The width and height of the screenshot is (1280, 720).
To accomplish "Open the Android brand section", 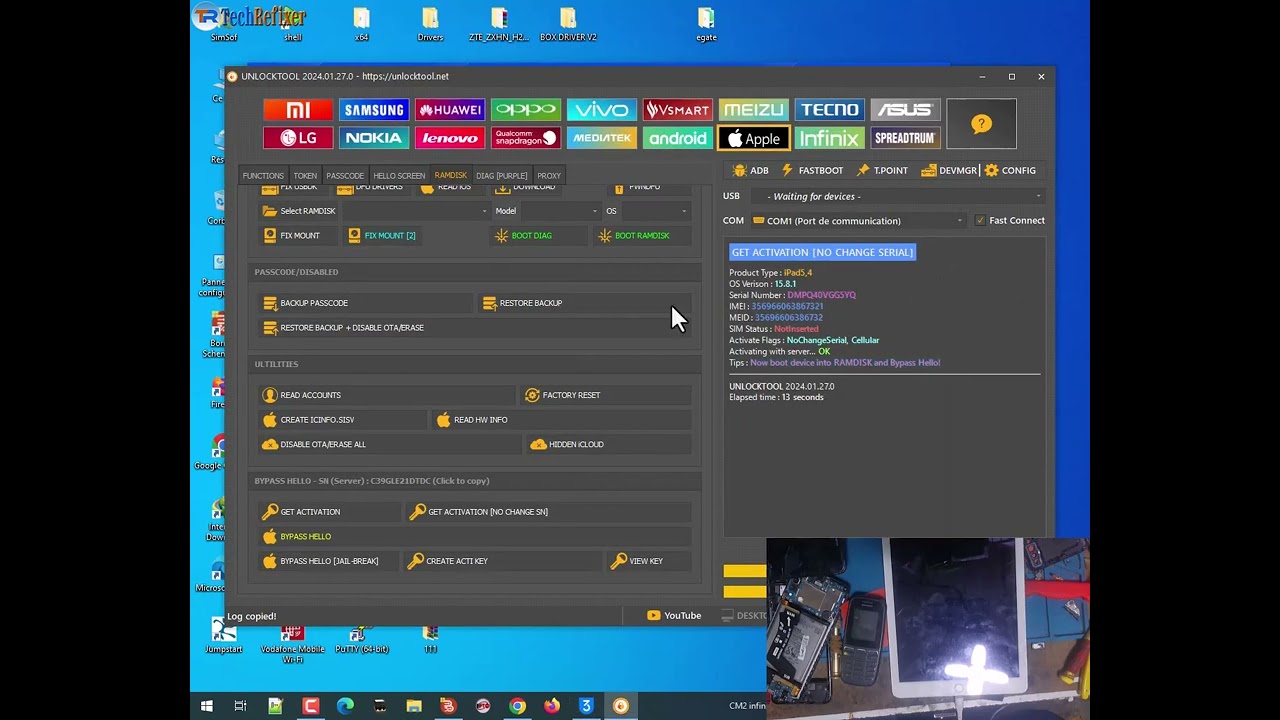I will [677, 138].
